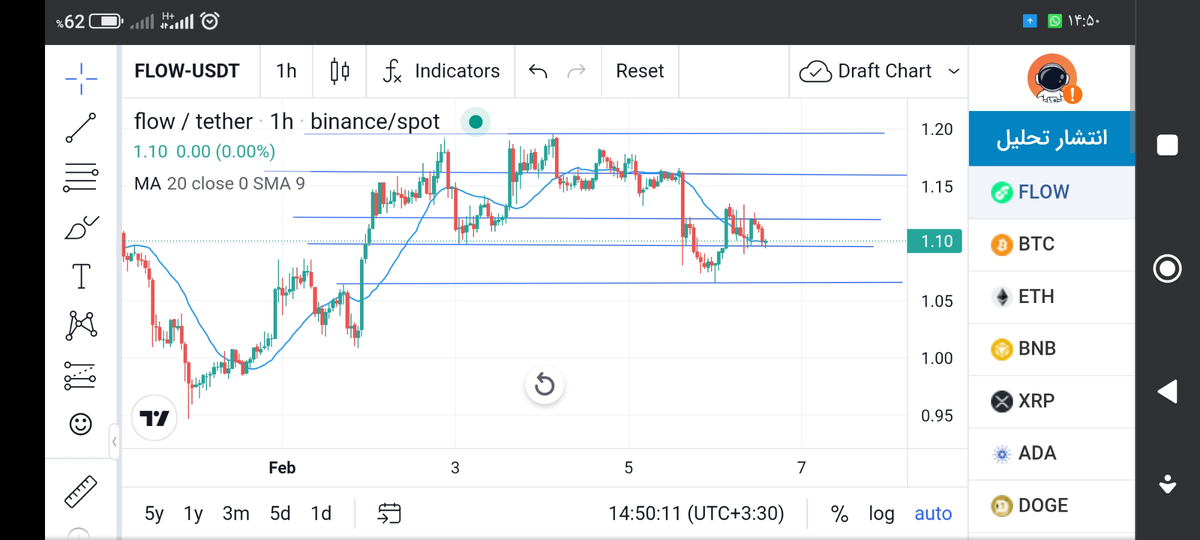Select the trend line drawing tool
This screenshot has height=540, width=1200.
click(81, 127)
